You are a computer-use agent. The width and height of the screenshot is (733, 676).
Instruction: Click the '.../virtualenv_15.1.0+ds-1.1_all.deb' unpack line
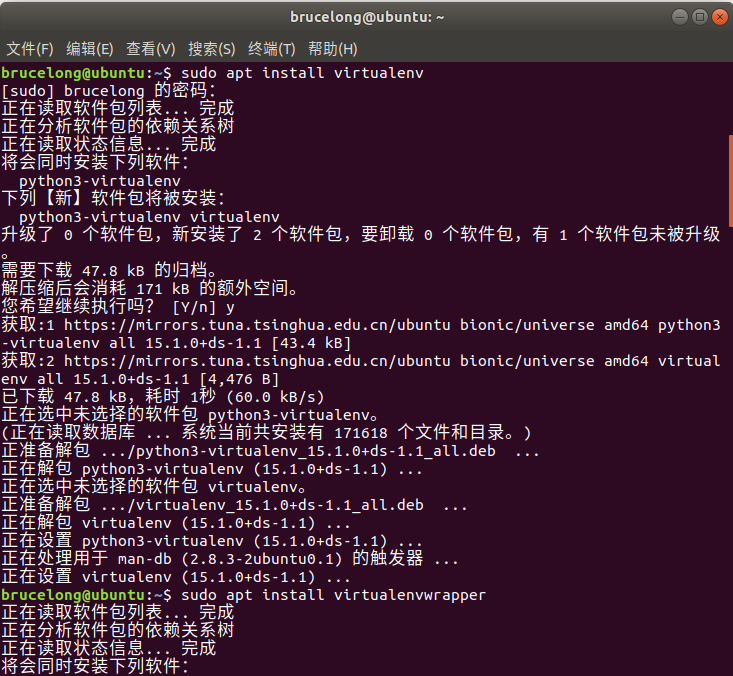click(x=234, y=505)
